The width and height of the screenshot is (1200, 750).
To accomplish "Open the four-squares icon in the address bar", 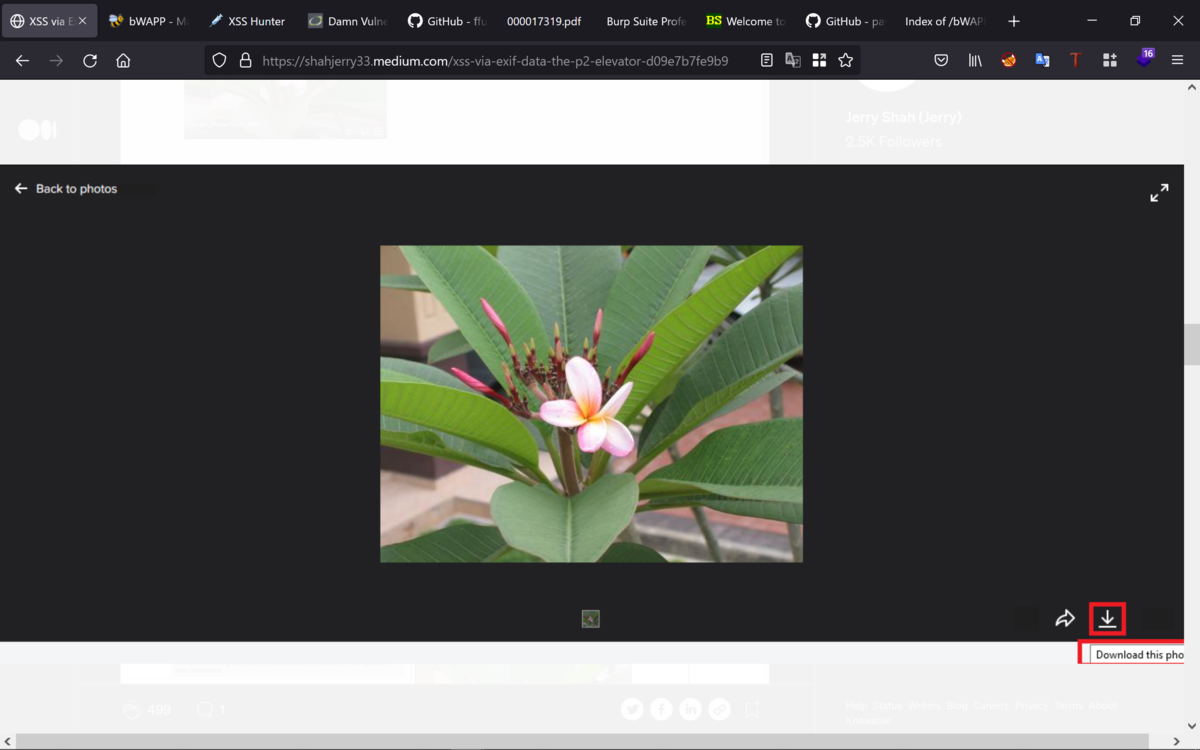I will click(819, 61).
